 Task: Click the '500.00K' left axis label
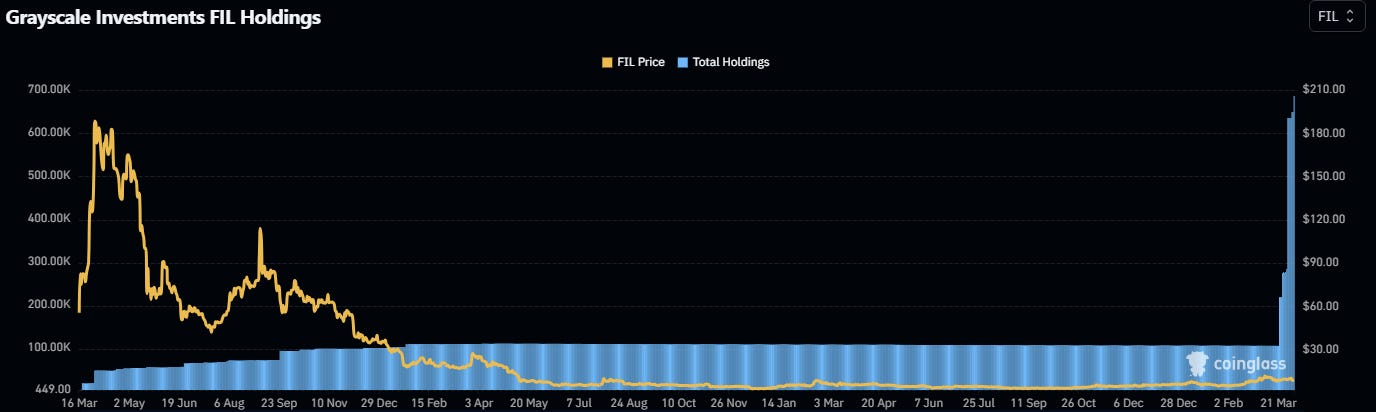(49, 176)
